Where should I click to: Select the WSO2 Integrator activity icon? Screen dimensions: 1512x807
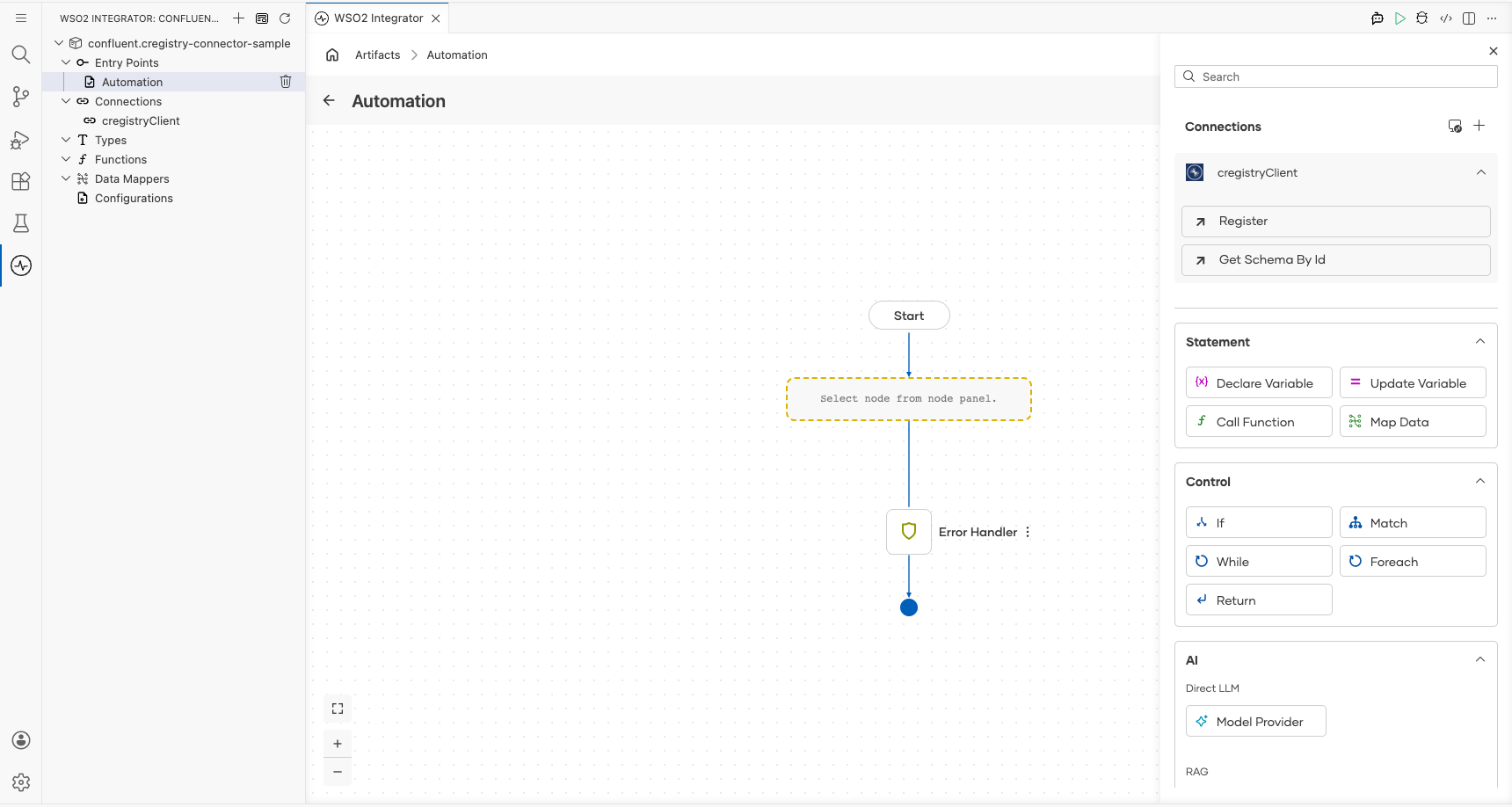click(21, 265)
